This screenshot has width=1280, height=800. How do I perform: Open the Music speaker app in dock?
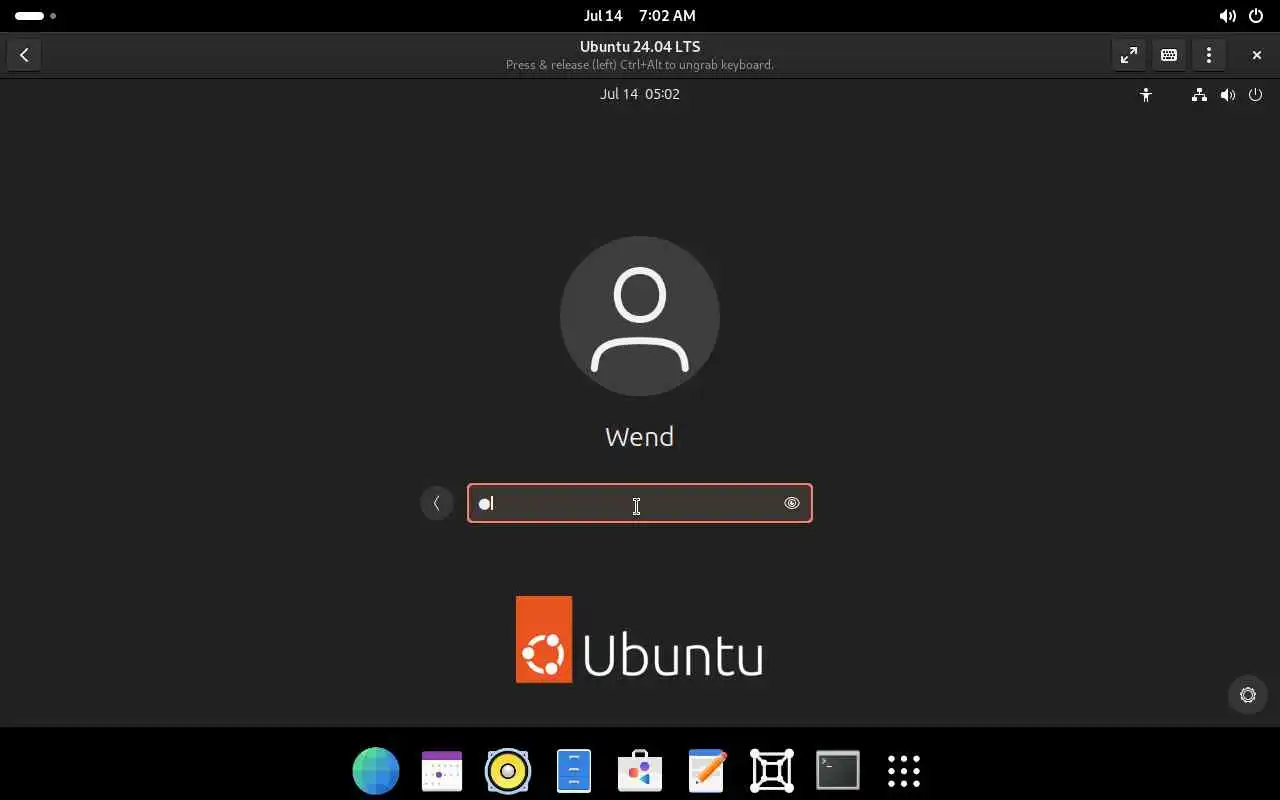click(508, 771)
